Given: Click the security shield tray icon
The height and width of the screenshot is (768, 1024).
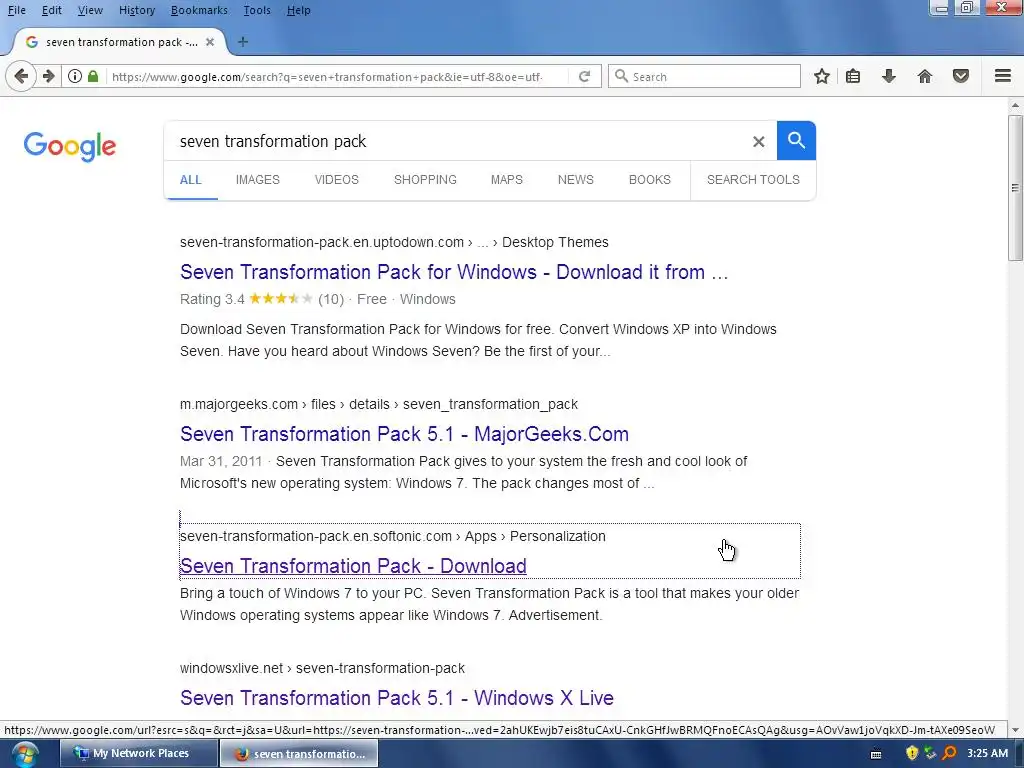Looking at the screenshot, I should point(912,754).
